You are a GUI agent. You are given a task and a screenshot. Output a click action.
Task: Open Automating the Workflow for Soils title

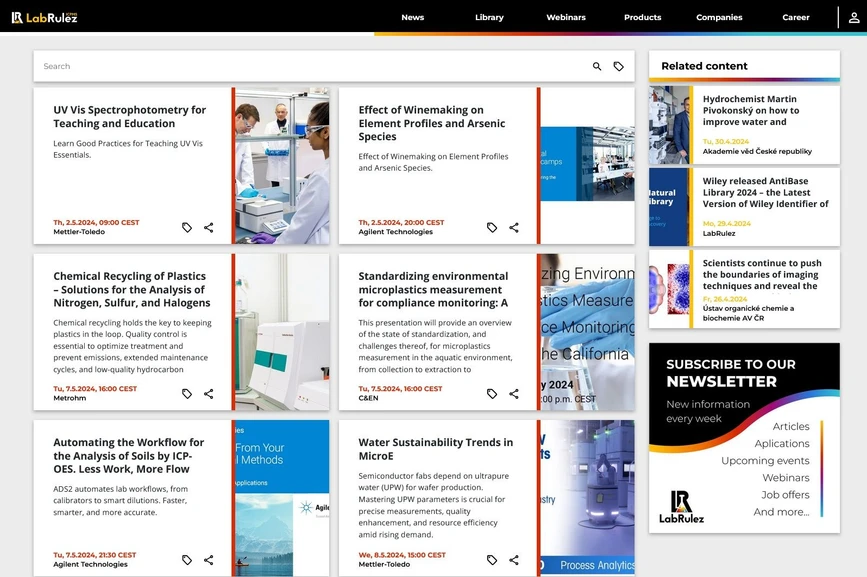point(128,455)
